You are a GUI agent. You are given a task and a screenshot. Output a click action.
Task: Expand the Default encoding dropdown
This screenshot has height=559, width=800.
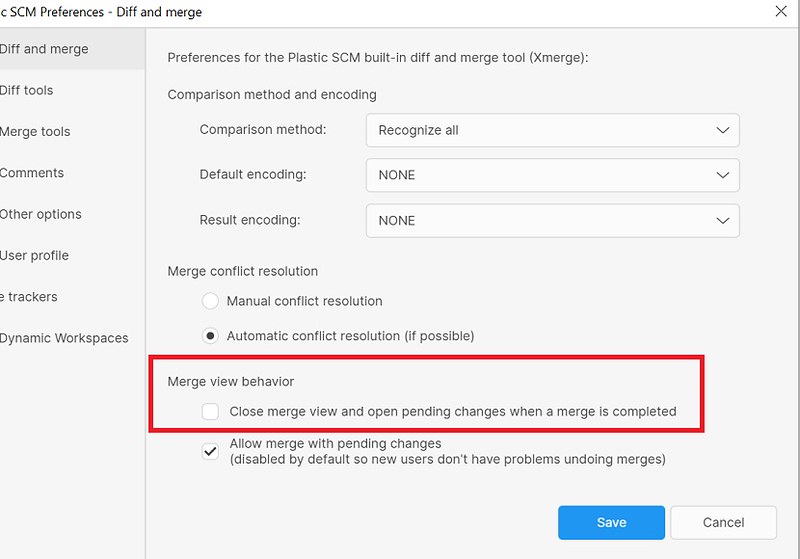pyautogui.click(x=552, y=175)
